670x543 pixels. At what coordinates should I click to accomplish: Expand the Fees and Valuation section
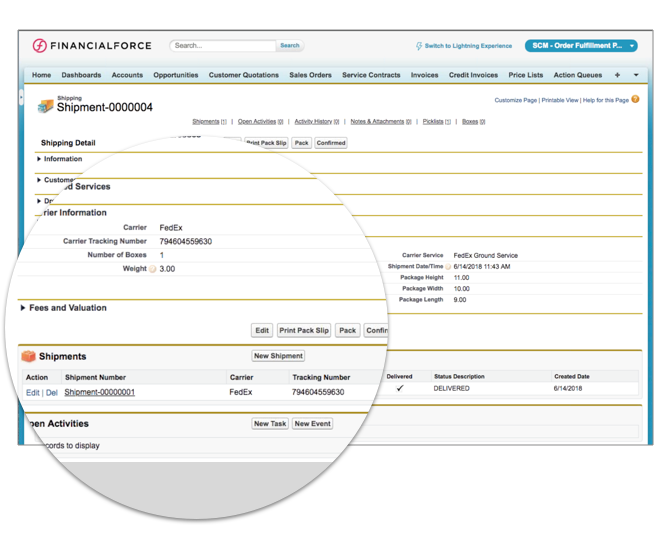coord(23,308)
